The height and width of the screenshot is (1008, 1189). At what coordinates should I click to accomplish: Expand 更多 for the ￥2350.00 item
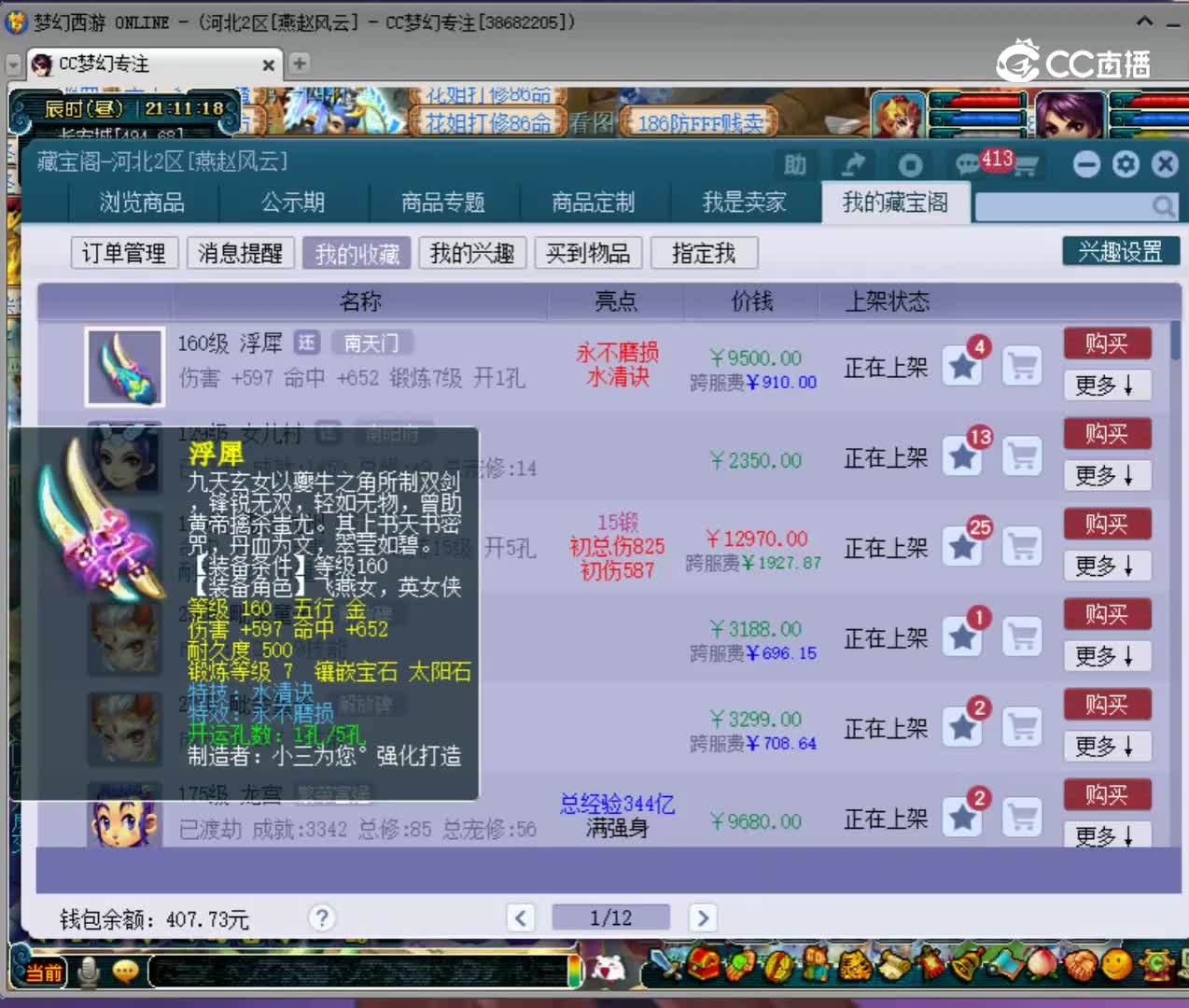(x=1107, y=475)
